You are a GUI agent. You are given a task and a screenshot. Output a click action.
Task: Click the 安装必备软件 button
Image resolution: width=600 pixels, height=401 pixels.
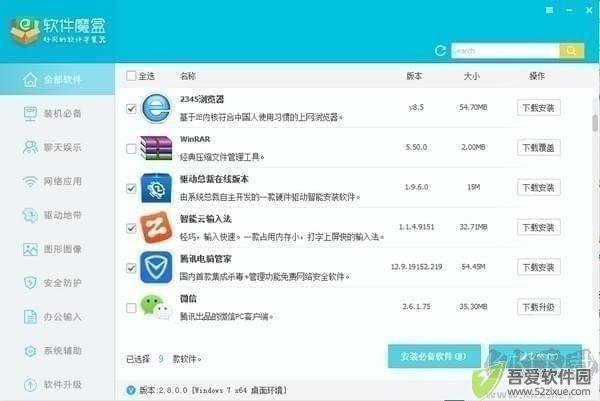pyautogui.click(x=434, y=356)
